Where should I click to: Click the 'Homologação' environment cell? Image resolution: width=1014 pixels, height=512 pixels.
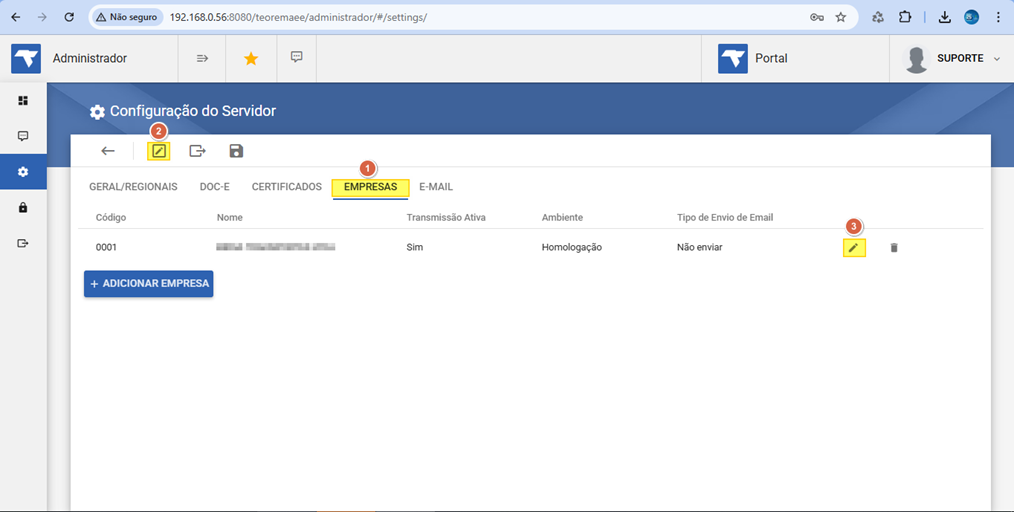pyautogui.click(x=572, y=247)
